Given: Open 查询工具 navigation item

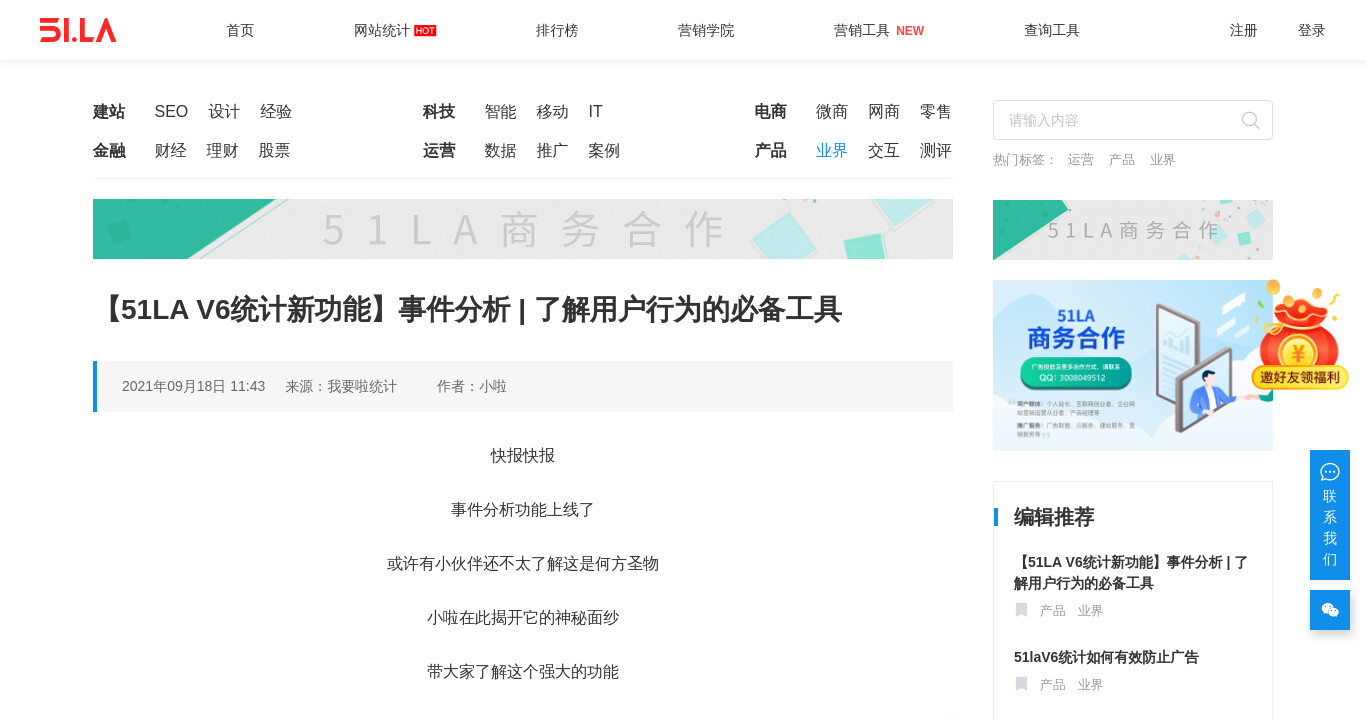Looking at the screenshot, I should 1052,30.
